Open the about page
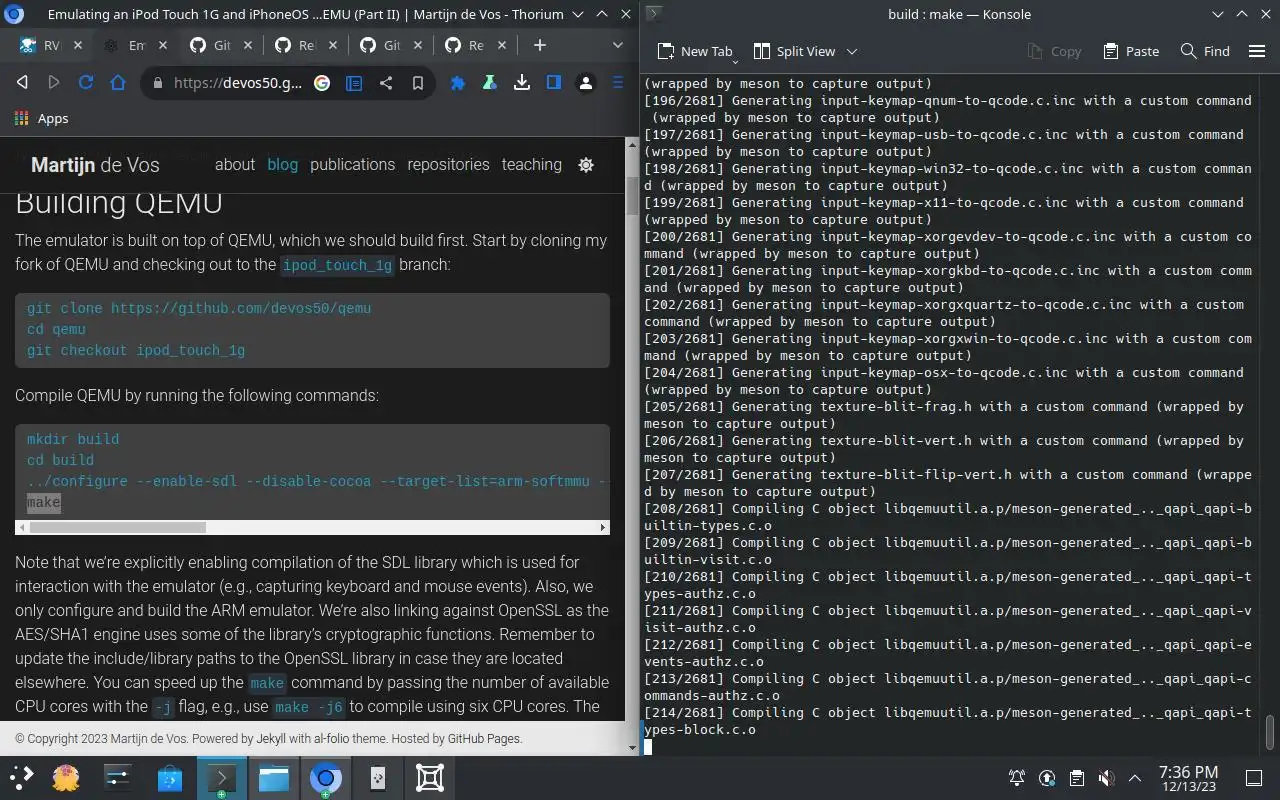Viewport: 1280px width, 800px height. point(235,164)
